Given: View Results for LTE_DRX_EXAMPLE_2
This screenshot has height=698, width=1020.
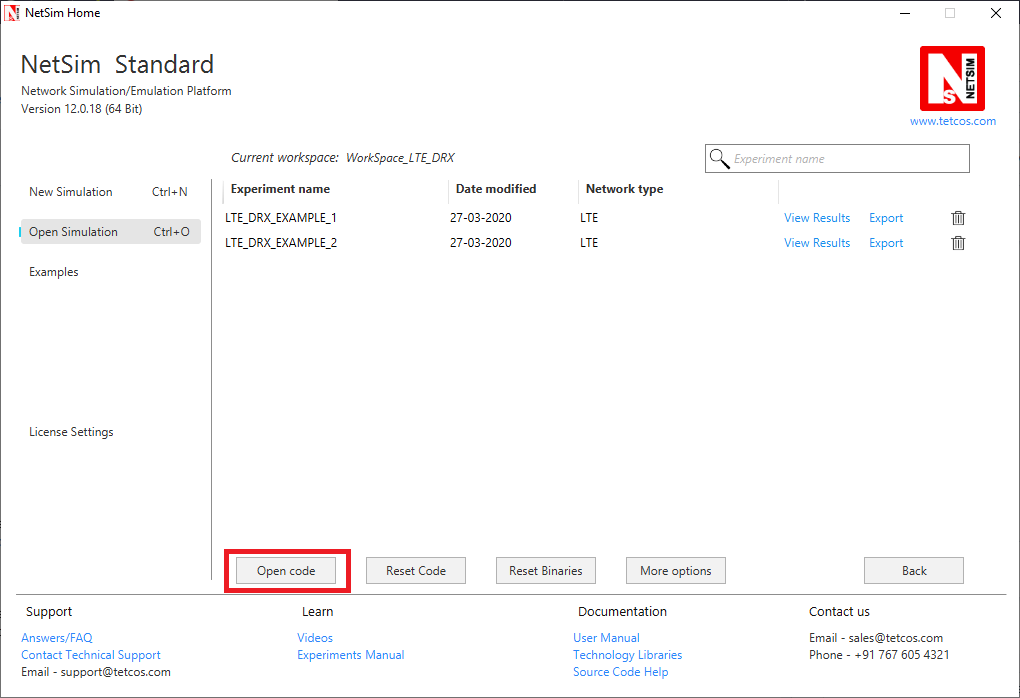Looking at the screenshot, I should 817,243.
